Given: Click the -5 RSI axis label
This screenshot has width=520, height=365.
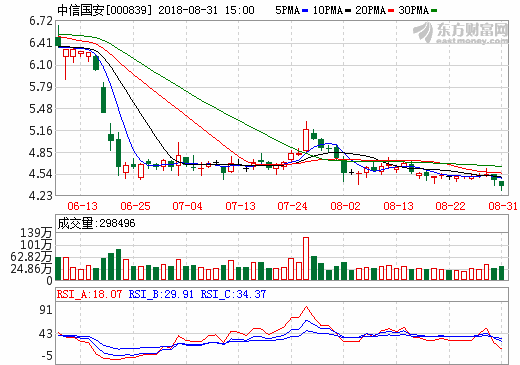Looking at the screenshot, I should 47,356.
